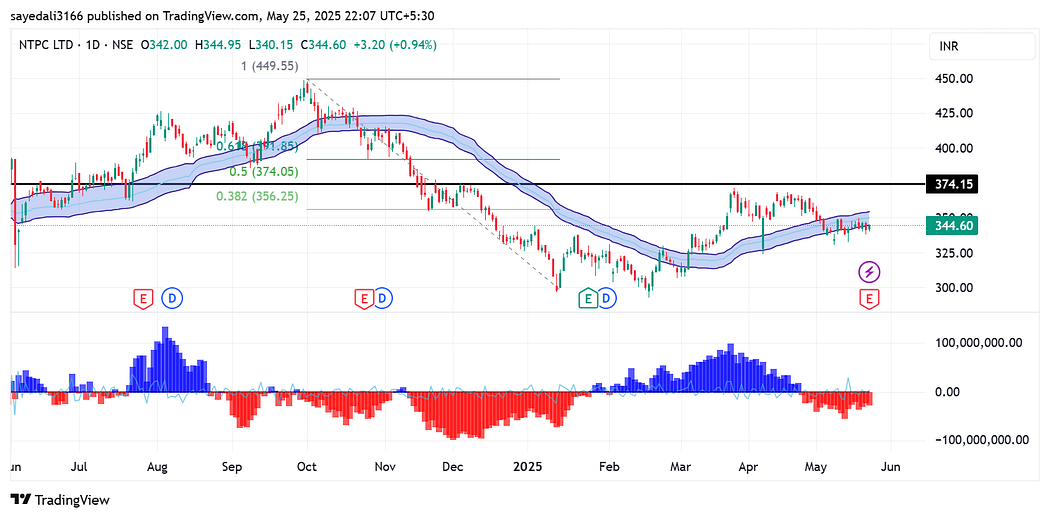Select the blue dividend D marker before February

607,298
